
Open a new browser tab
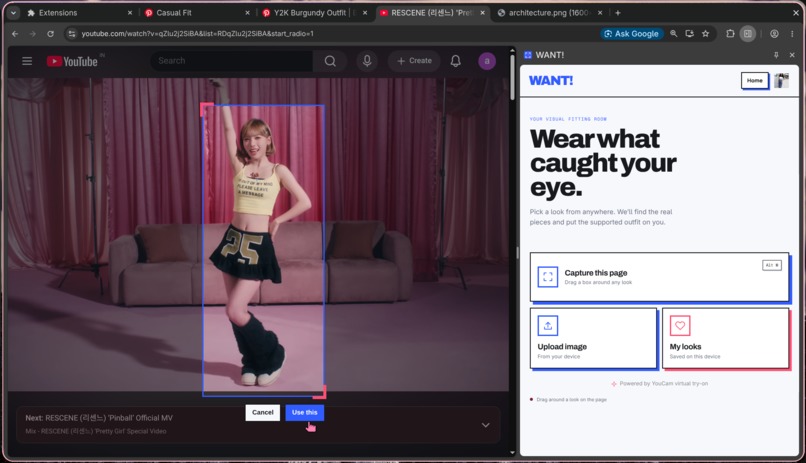point(618,13)
